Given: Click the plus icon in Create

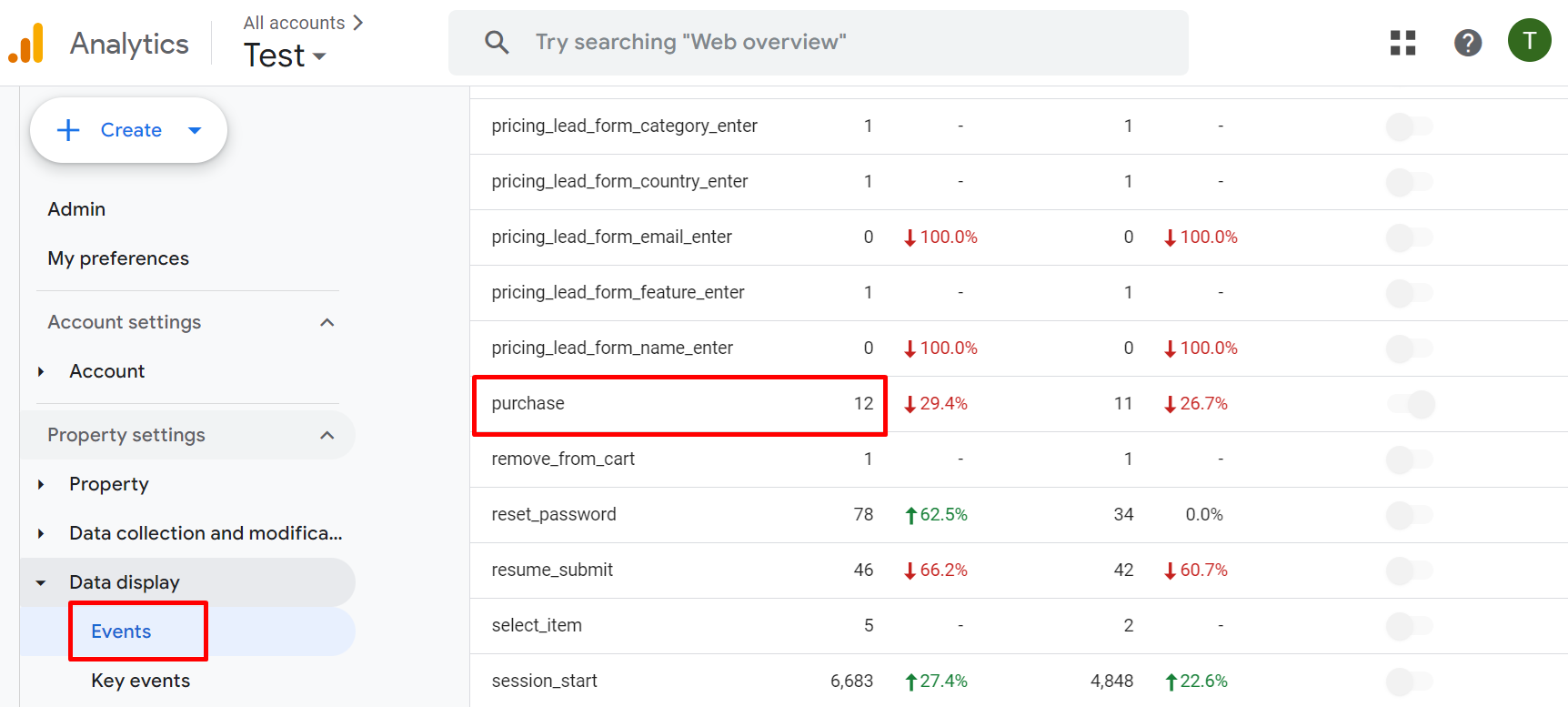Looking at the screenshot, I should pos(68,130).
